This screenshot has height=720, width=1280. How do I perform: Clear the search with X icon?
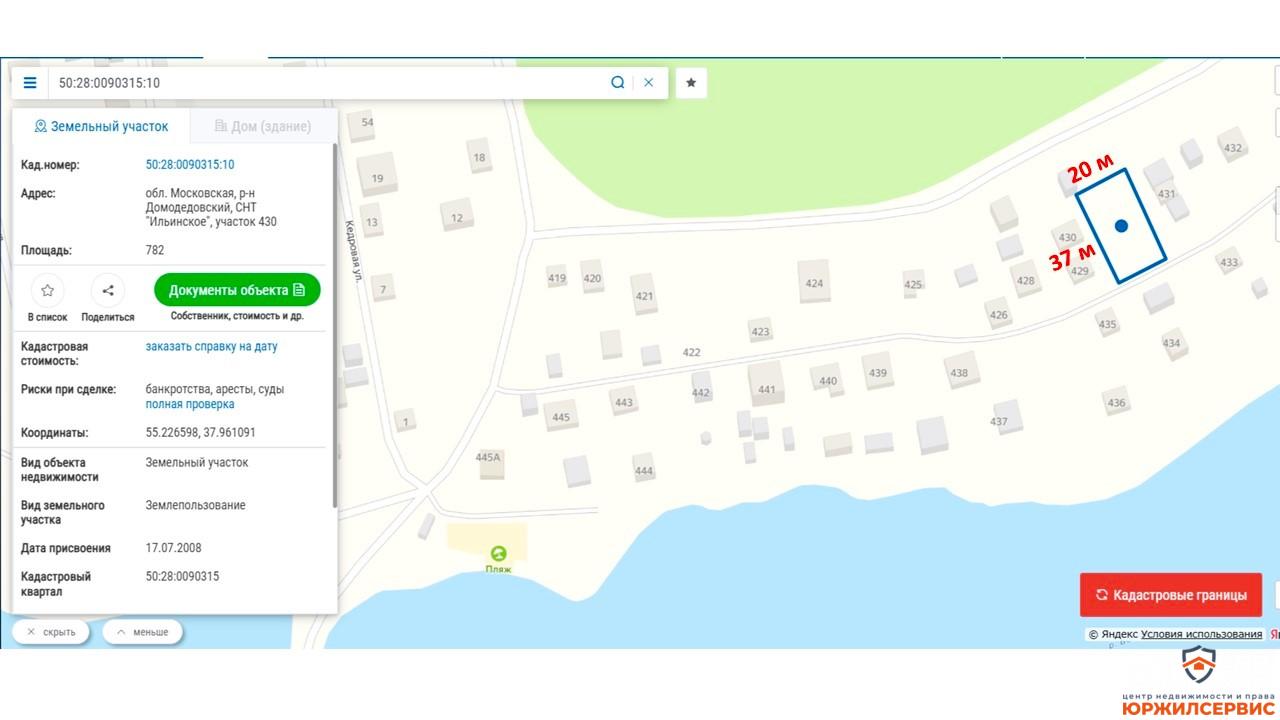(x=648, y=83)
